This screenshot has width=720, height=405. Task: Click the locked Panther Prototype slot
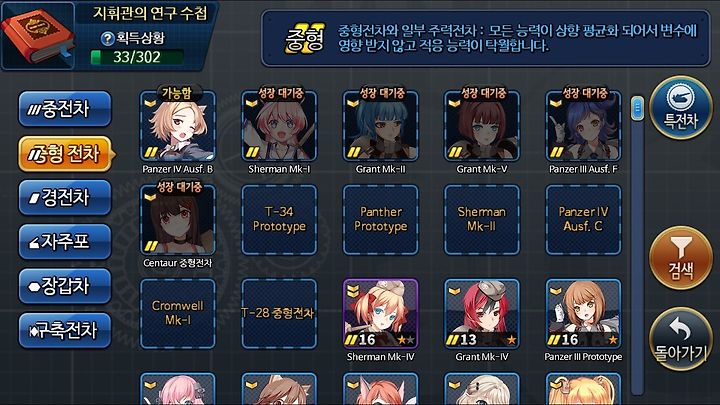pyautogui.click(x=381, y=219)
